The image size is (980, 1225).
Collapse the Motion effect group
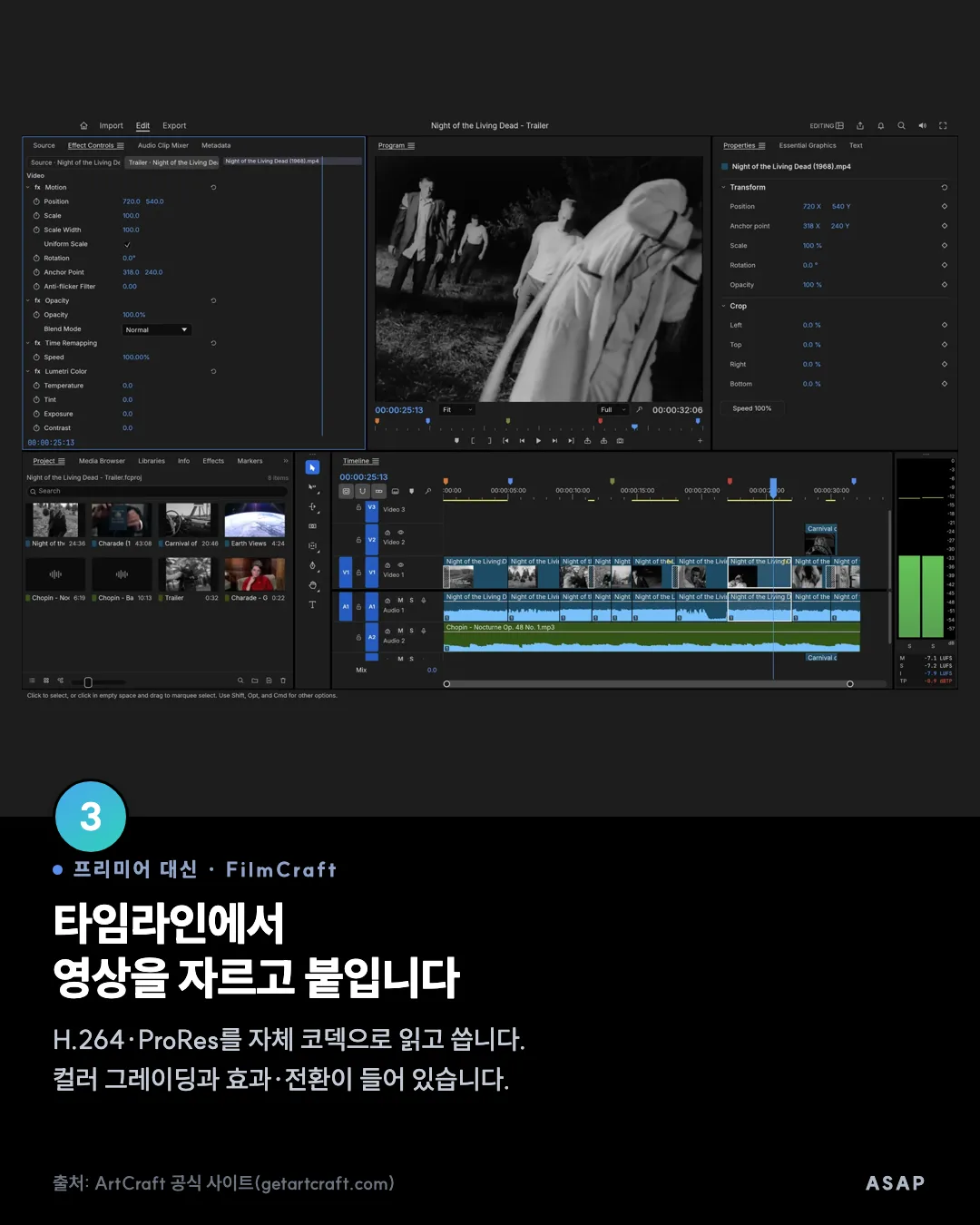28,187
